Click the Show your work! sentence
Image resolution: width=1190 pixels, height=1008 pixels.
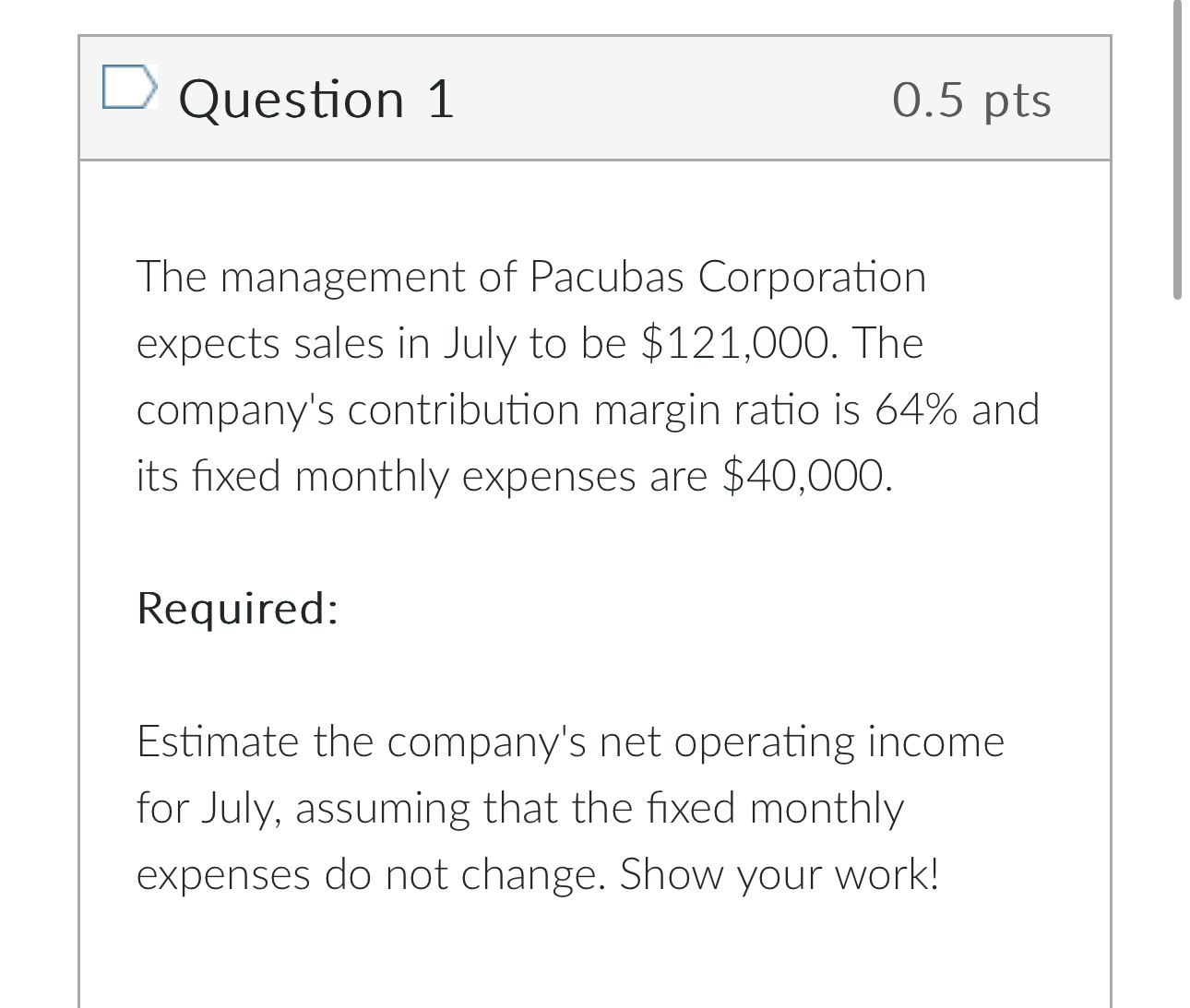click(x=779, y=874)
